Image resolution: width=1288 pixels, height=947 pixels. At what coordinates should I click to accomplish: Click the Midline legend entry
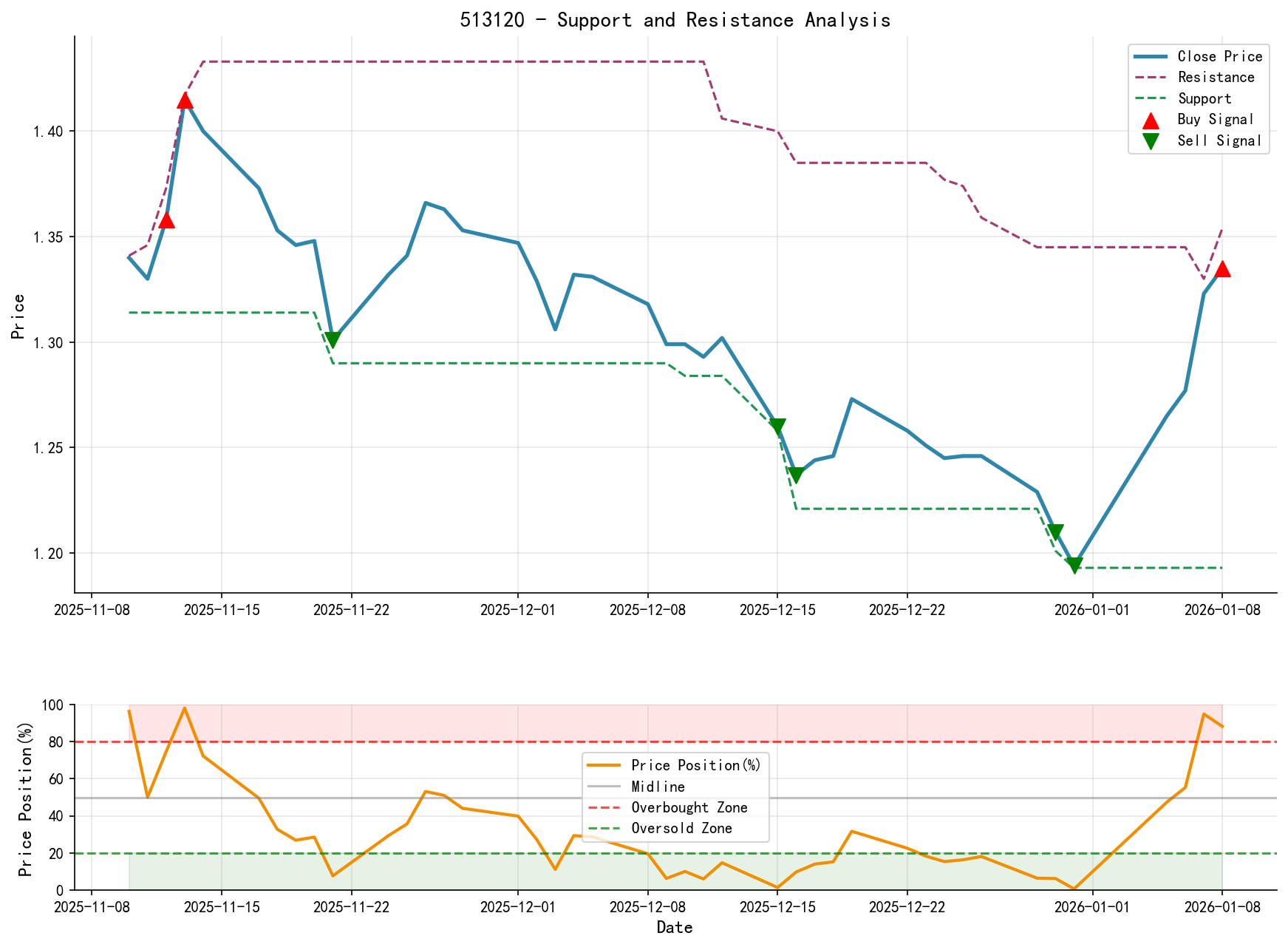pos(658,786)
